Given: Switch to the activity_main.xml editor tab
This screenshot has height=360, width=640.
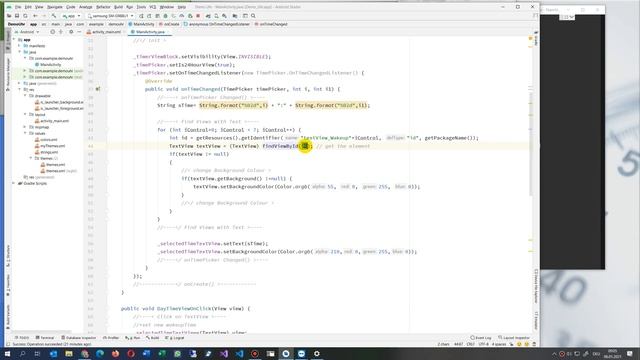Looking at the screenshot, I should (106, 32).
